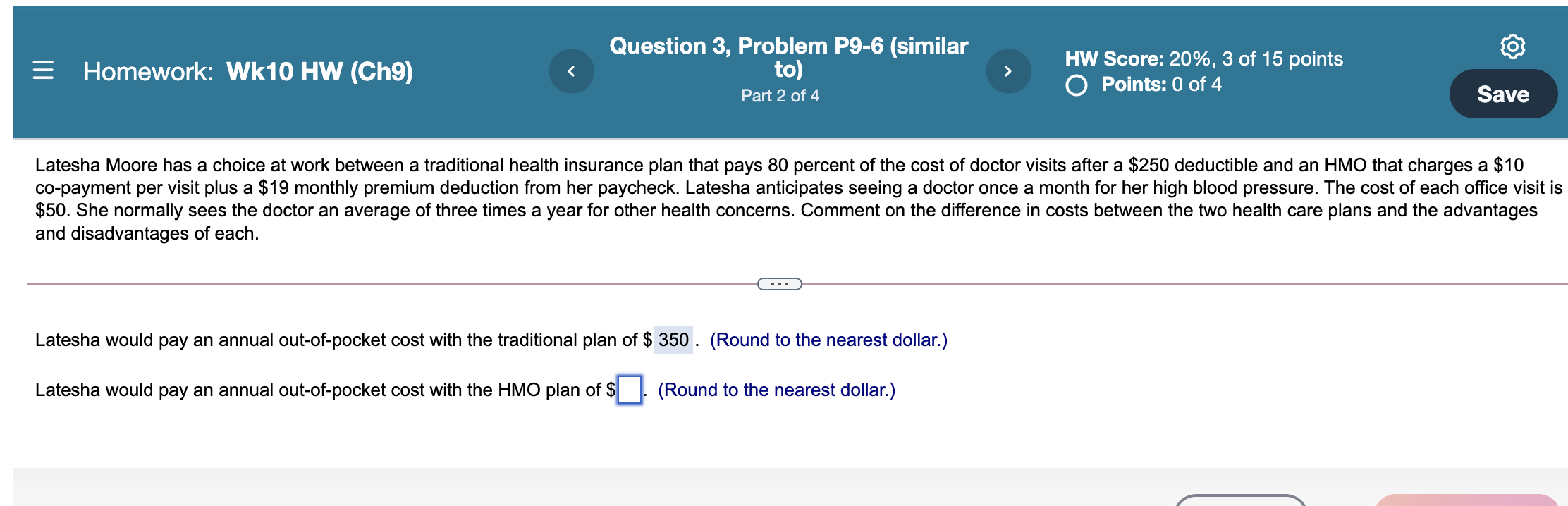Select the Homework: Wk10 HW (Ch9) title
The height and width of the screenshot is (506, 1568).
tap(247, 70)
